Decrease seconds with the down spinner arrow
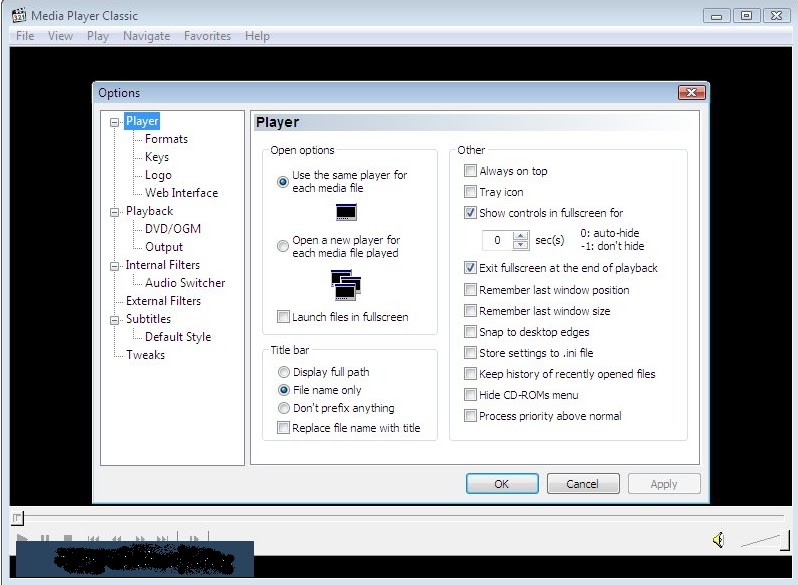The image size is (798, 585). click(x=520, y=244)
